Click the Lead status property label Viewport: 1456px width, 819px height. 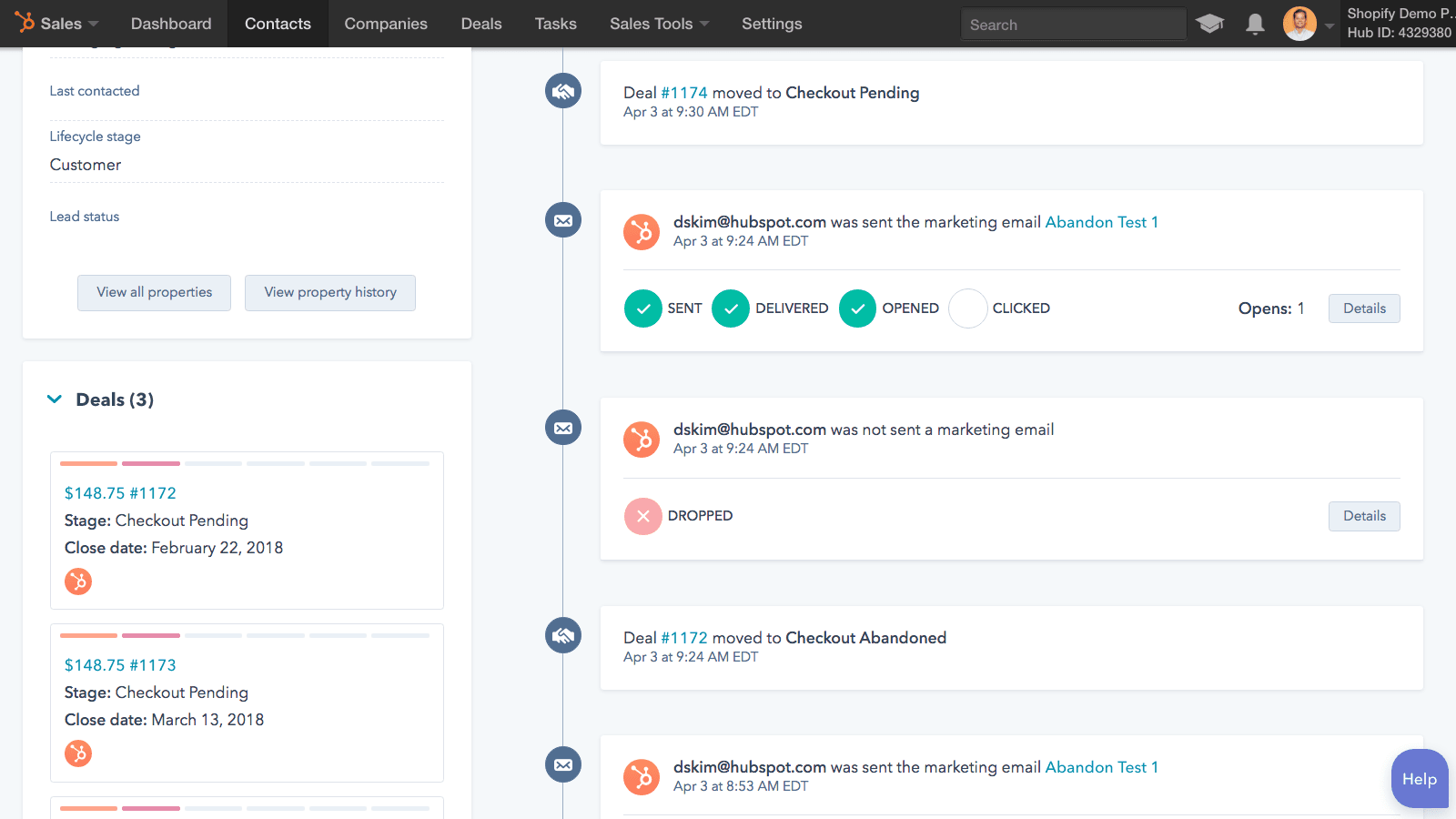(85, 217)
